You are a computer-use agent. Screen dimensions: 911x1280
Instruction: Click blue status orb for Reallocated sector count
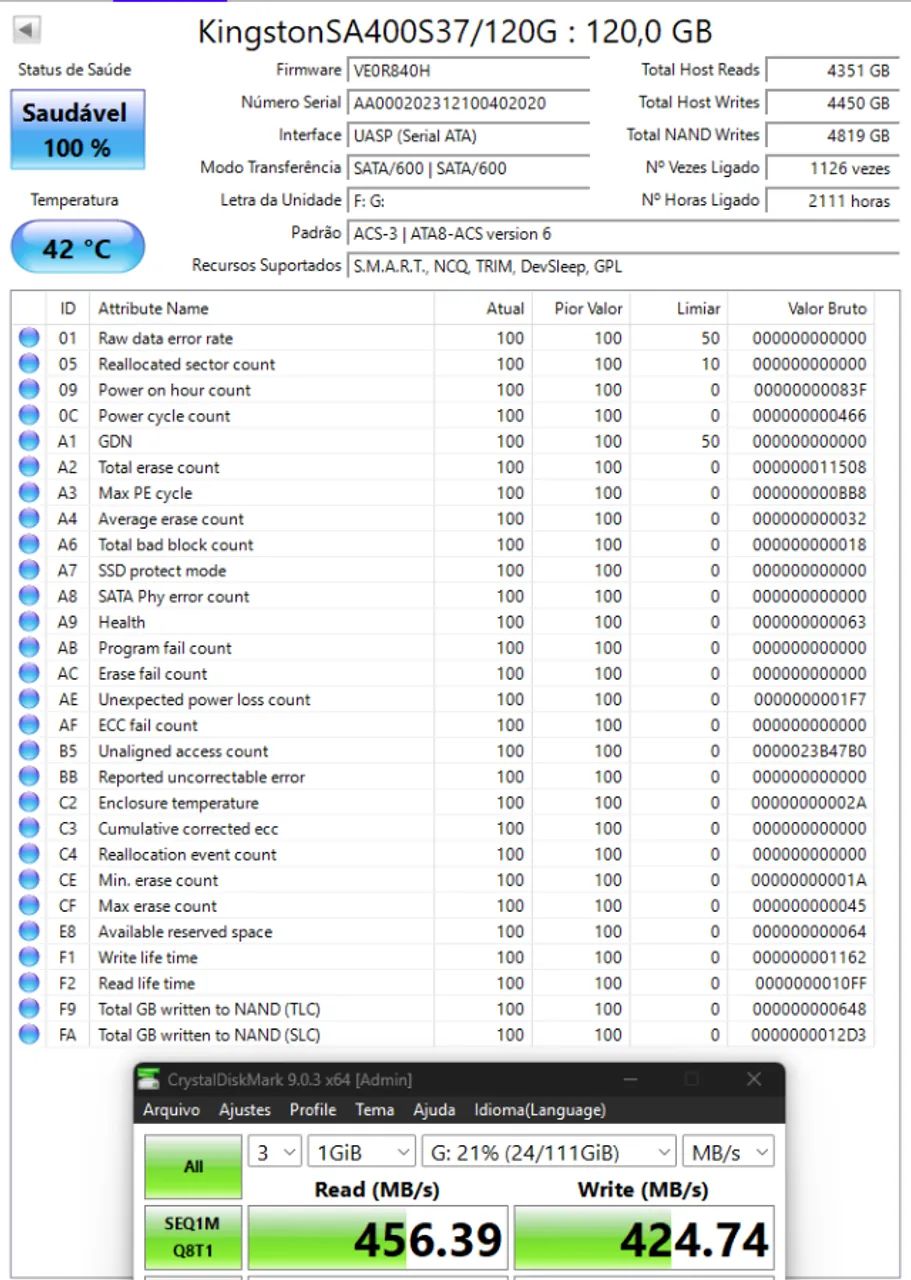[29, 364]
